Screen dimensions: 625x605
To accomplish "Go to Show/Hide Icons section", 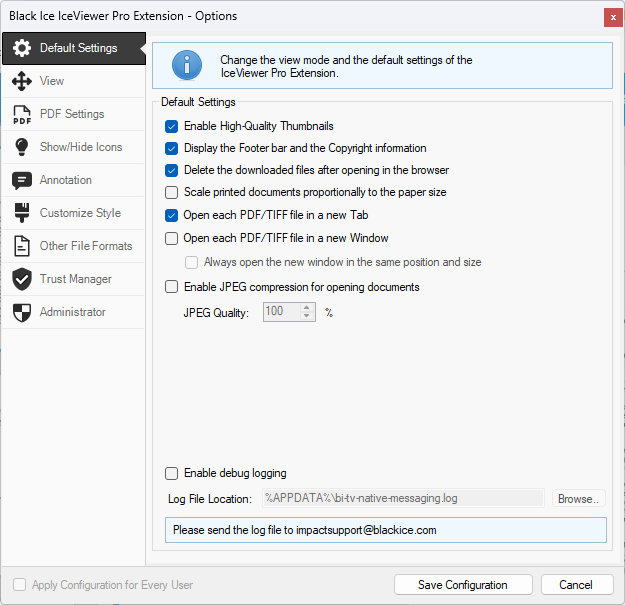I will 74,147.
